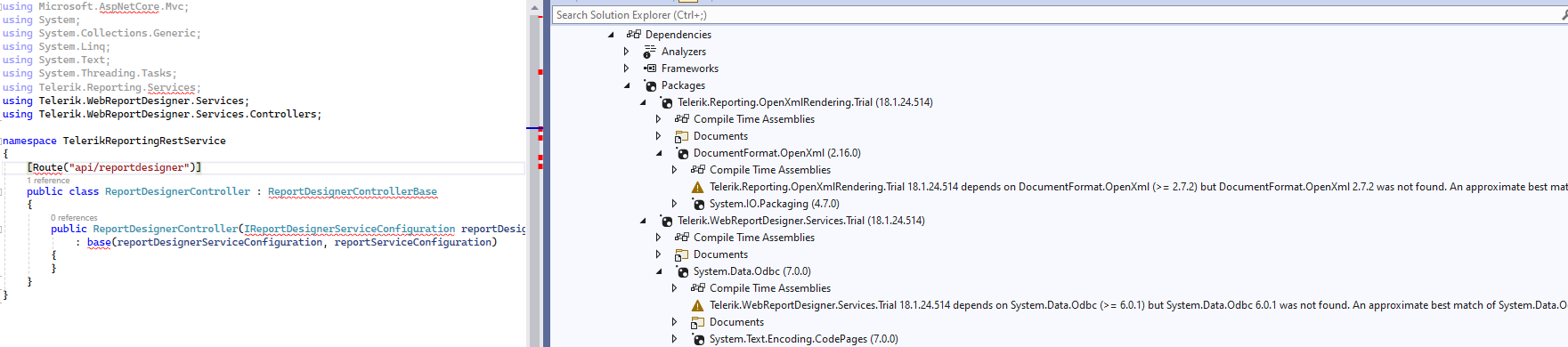The image size is (1568, 347).
Task: Click the ReportDesignerControllerBase class reference
Action: [353, 191]
